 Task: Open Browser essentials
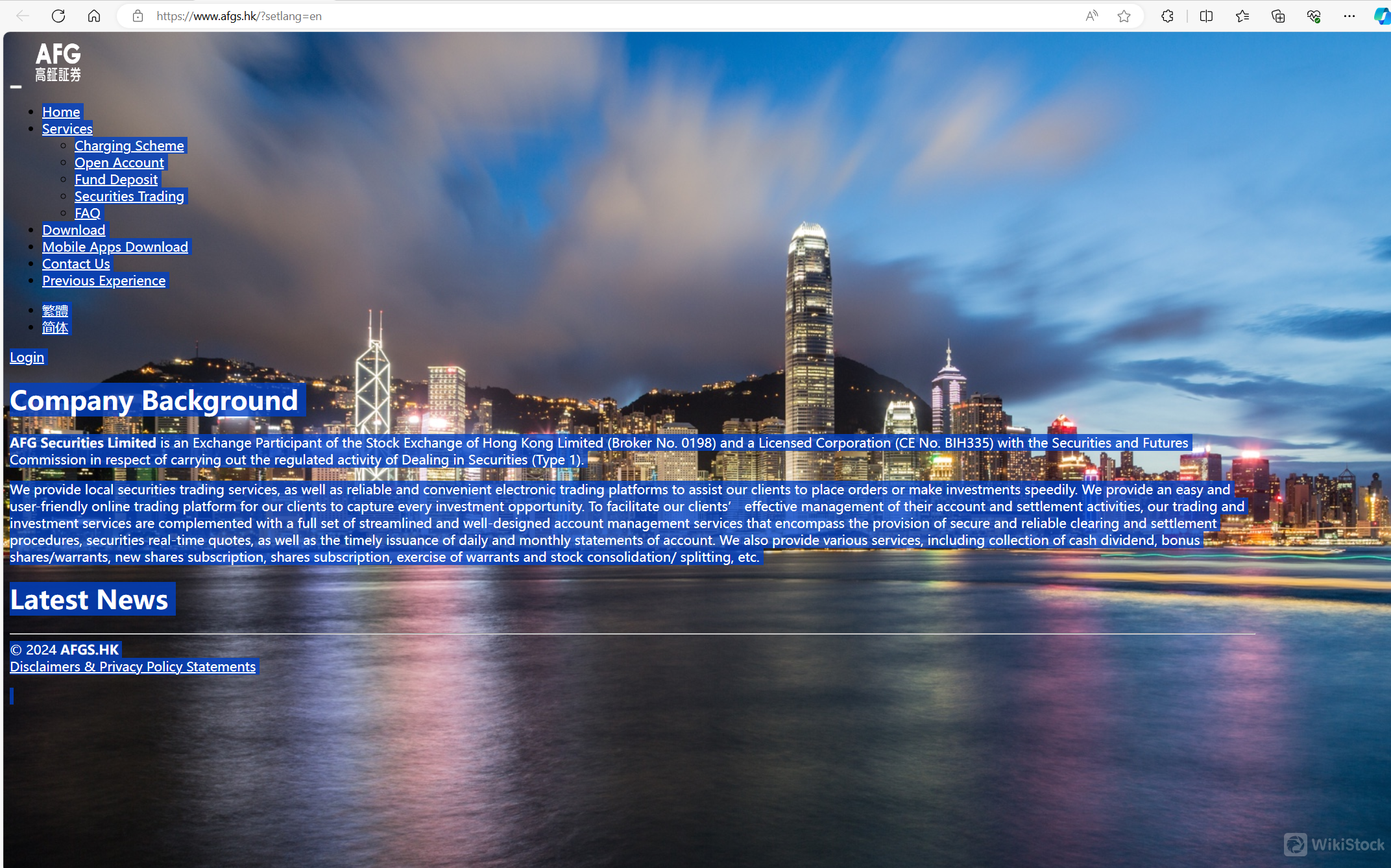point(1313,16)
